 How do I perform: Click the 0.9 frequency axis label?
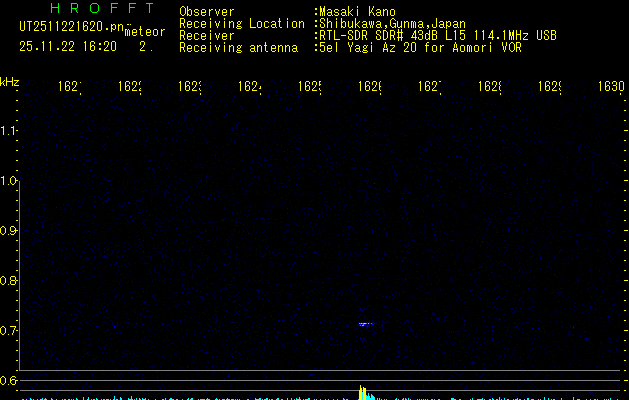(8, 231)
